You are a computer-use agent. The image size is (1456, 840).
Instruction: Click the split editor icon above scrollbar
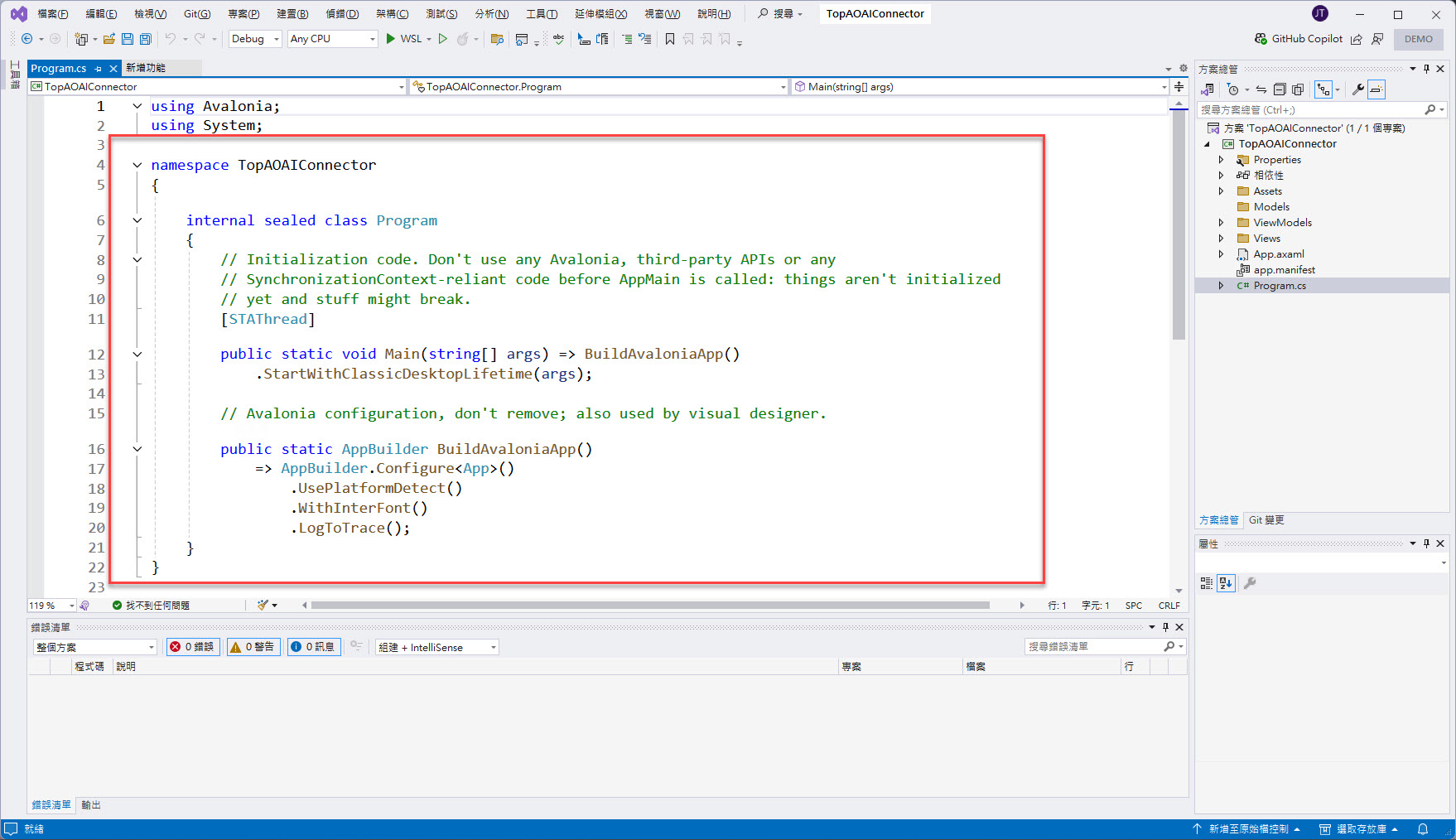(x=1179, y=86)
